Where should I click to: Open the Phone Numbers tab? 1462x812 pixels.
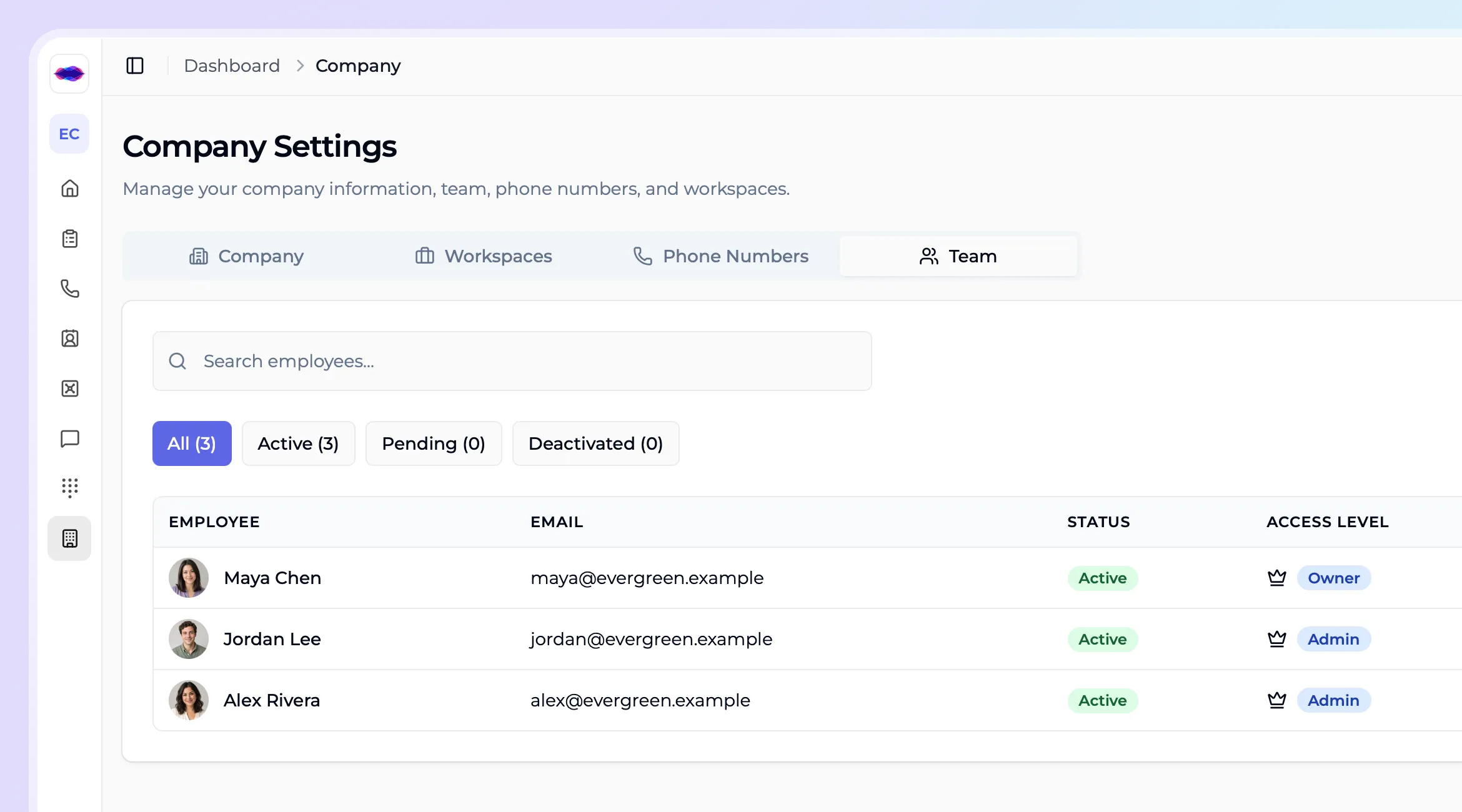pyautogui.click(x=721, y=256)
